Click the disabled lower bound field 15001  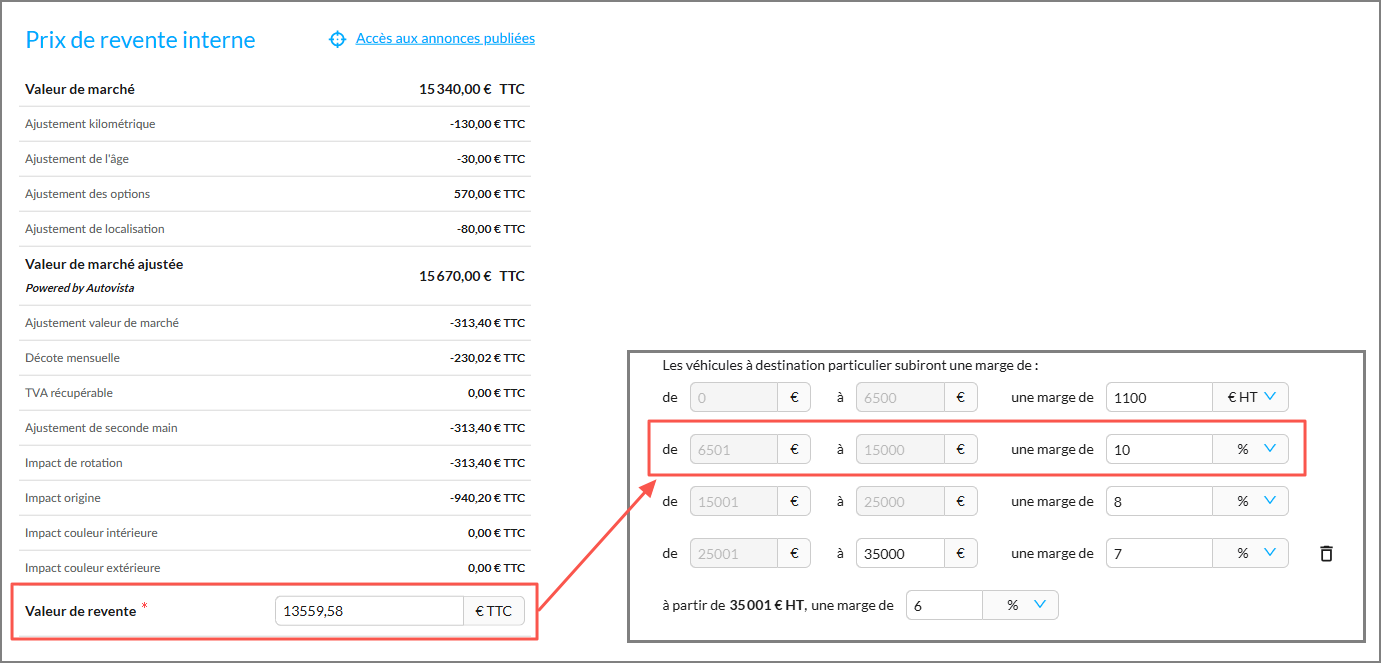[734, 501]
